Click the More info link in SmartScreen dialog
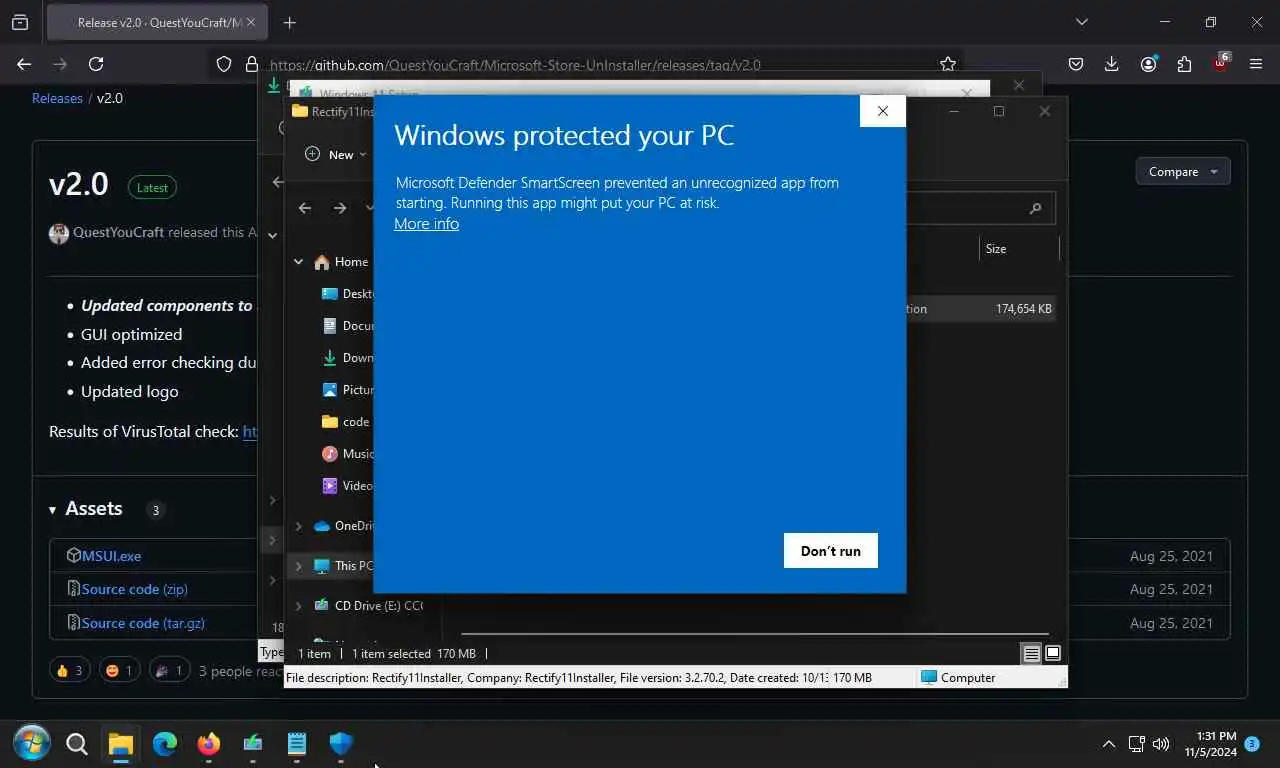Screen dimensions: 1280x768 426,224
